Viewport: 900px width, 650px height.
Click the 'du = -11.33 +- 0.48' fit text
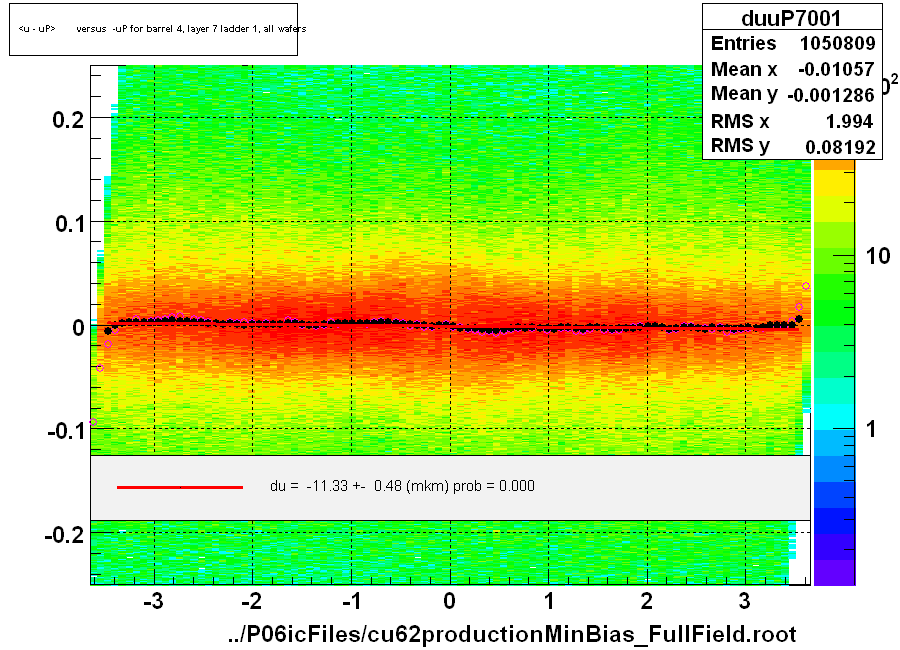[402, 486]
